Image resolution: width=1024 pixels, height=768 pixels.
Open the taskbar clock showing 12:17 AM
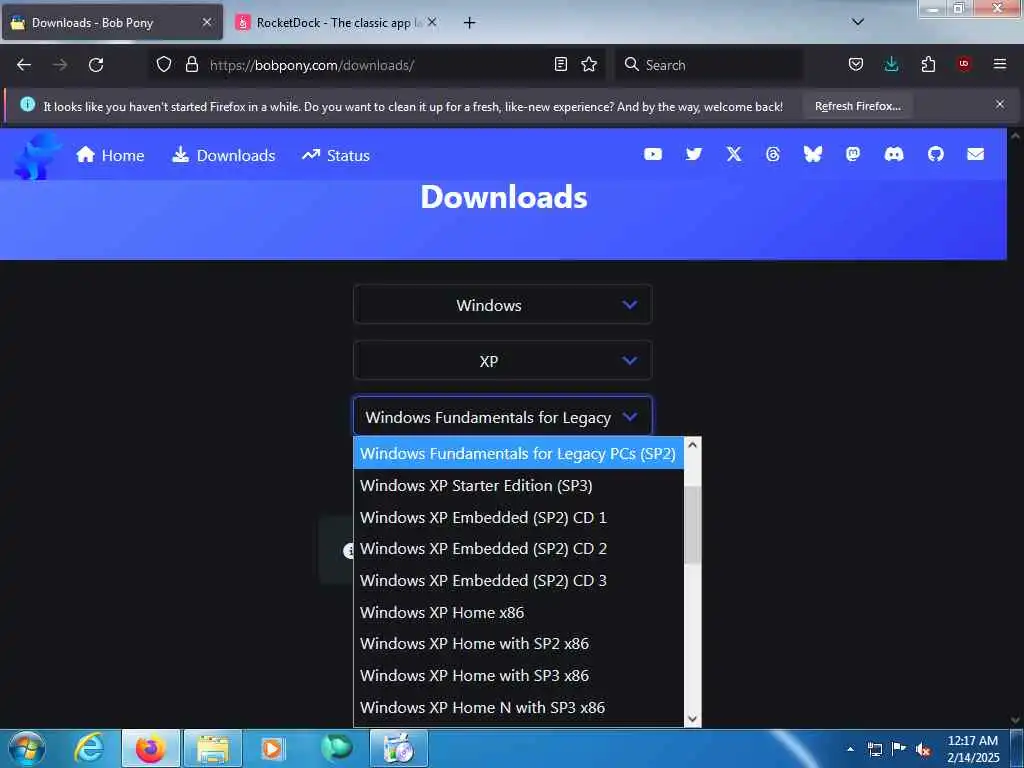973,748
